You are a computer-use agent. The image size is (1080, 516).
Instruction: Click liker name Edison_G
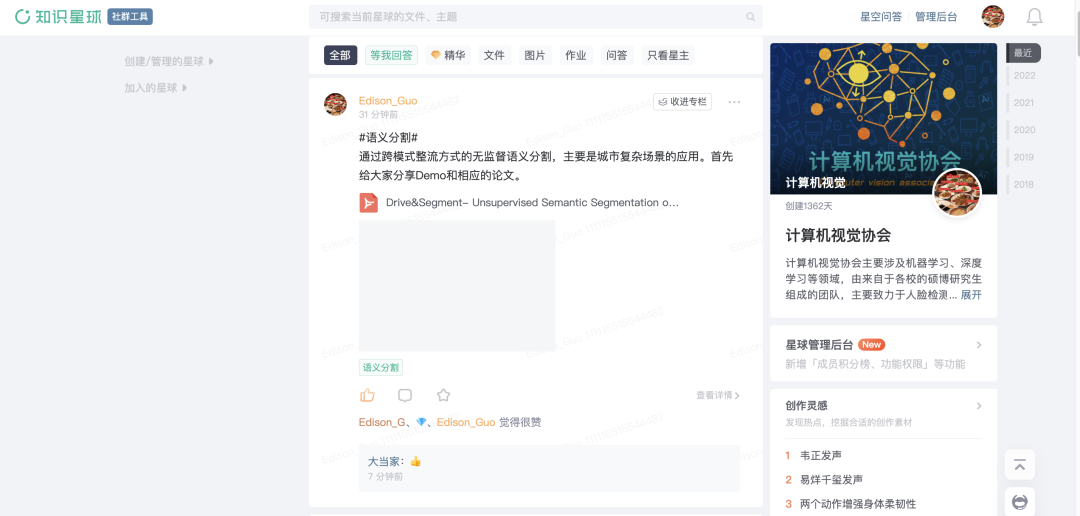382,422
